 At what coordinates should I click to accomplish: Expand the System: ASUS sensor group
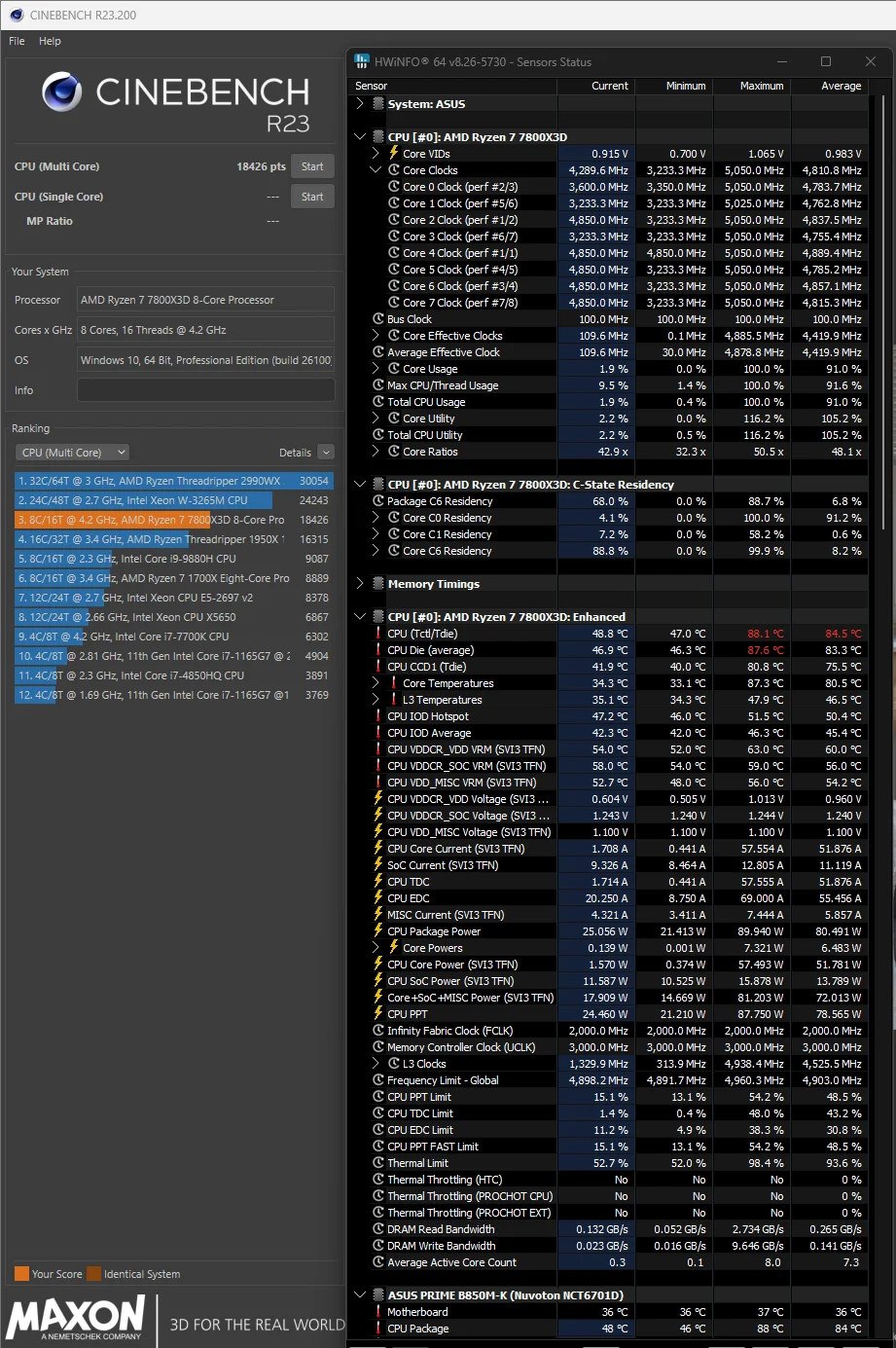360,104
